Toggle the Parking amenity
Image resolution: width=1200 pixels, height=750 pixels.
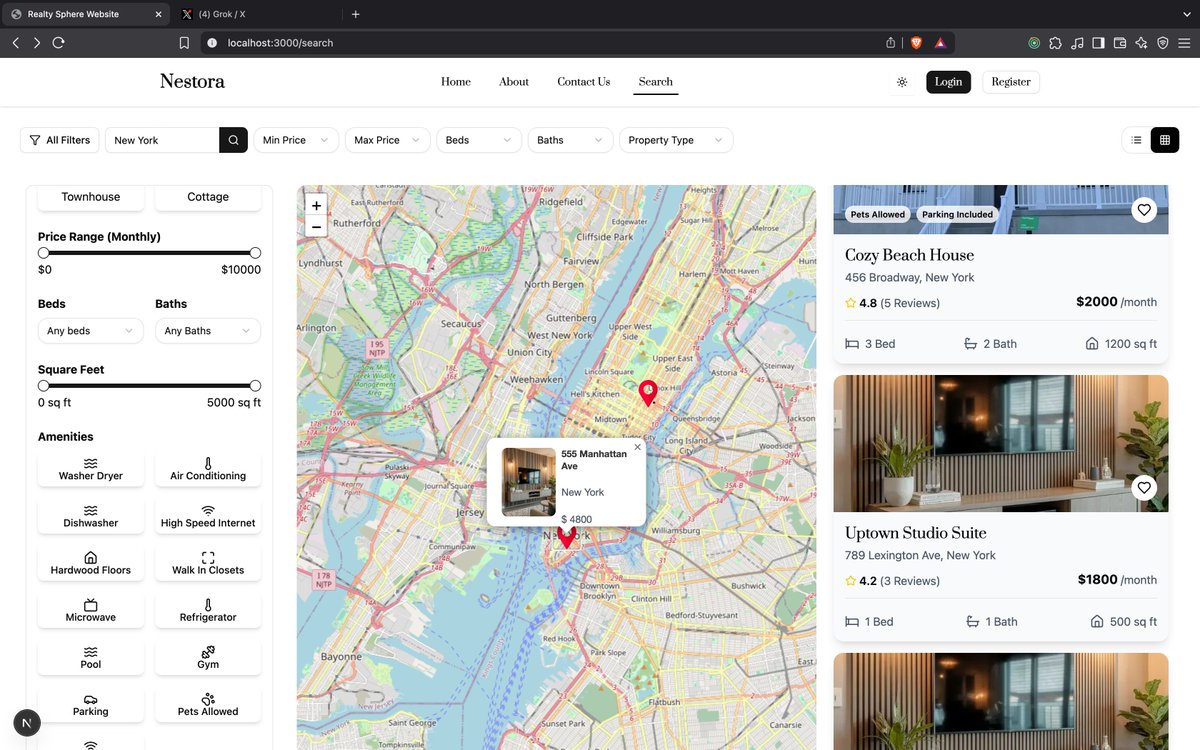91,705
